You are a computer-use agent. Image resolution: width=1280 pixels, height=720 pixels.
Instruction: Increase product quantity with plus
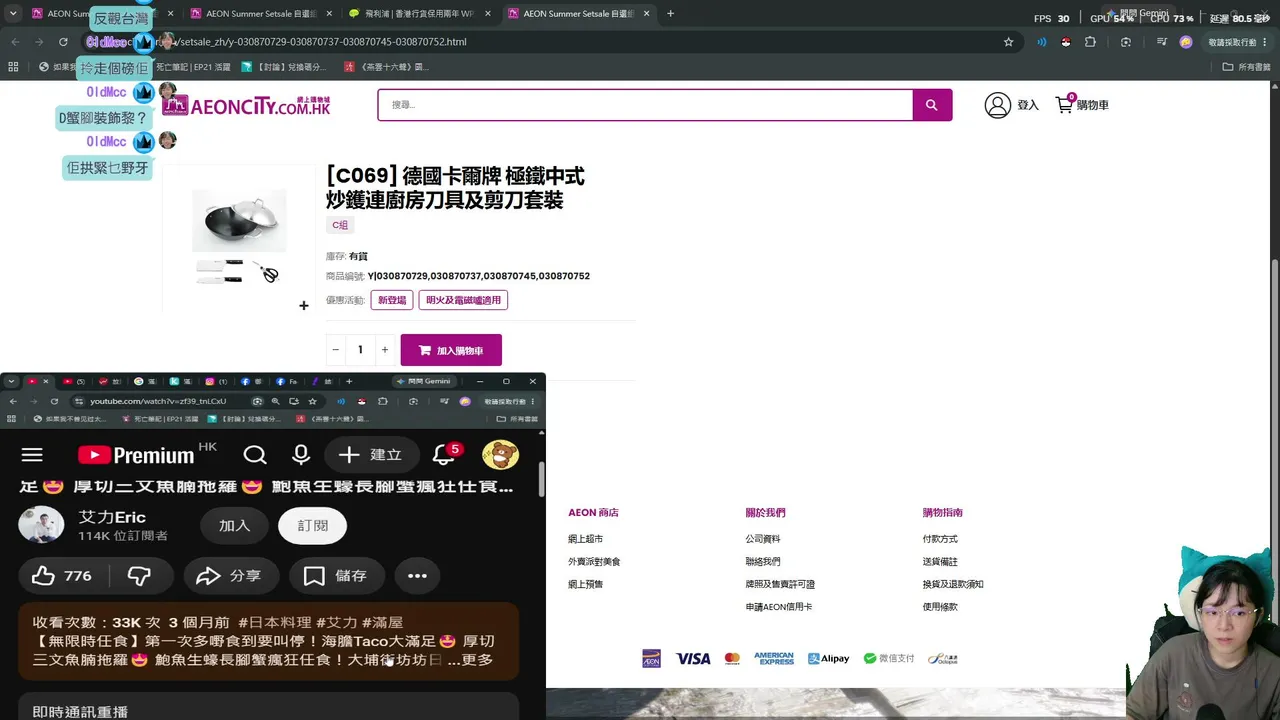[384, 350]
